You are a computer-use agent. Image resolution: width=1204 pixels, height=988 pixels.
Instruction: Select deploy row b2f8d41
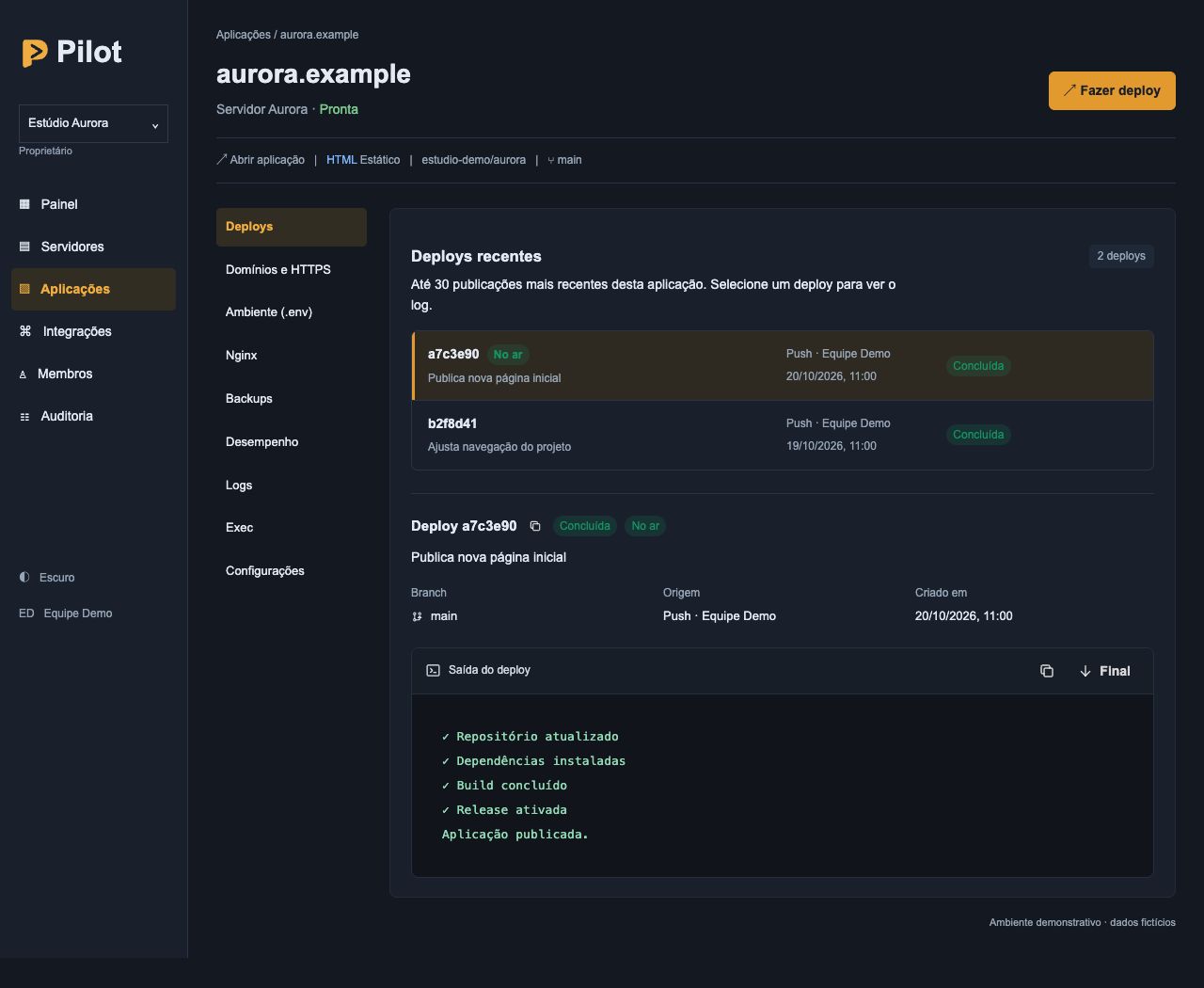783,435
